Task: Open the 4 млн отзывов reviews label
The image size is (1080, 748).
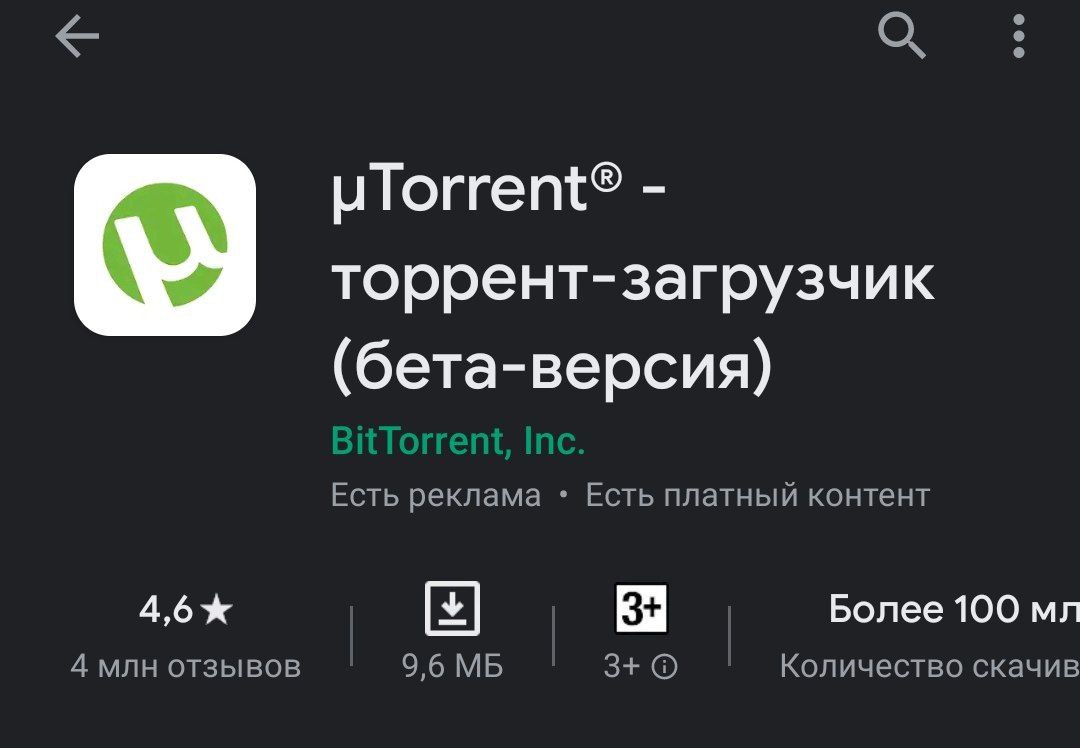Action: coord(186,666)
